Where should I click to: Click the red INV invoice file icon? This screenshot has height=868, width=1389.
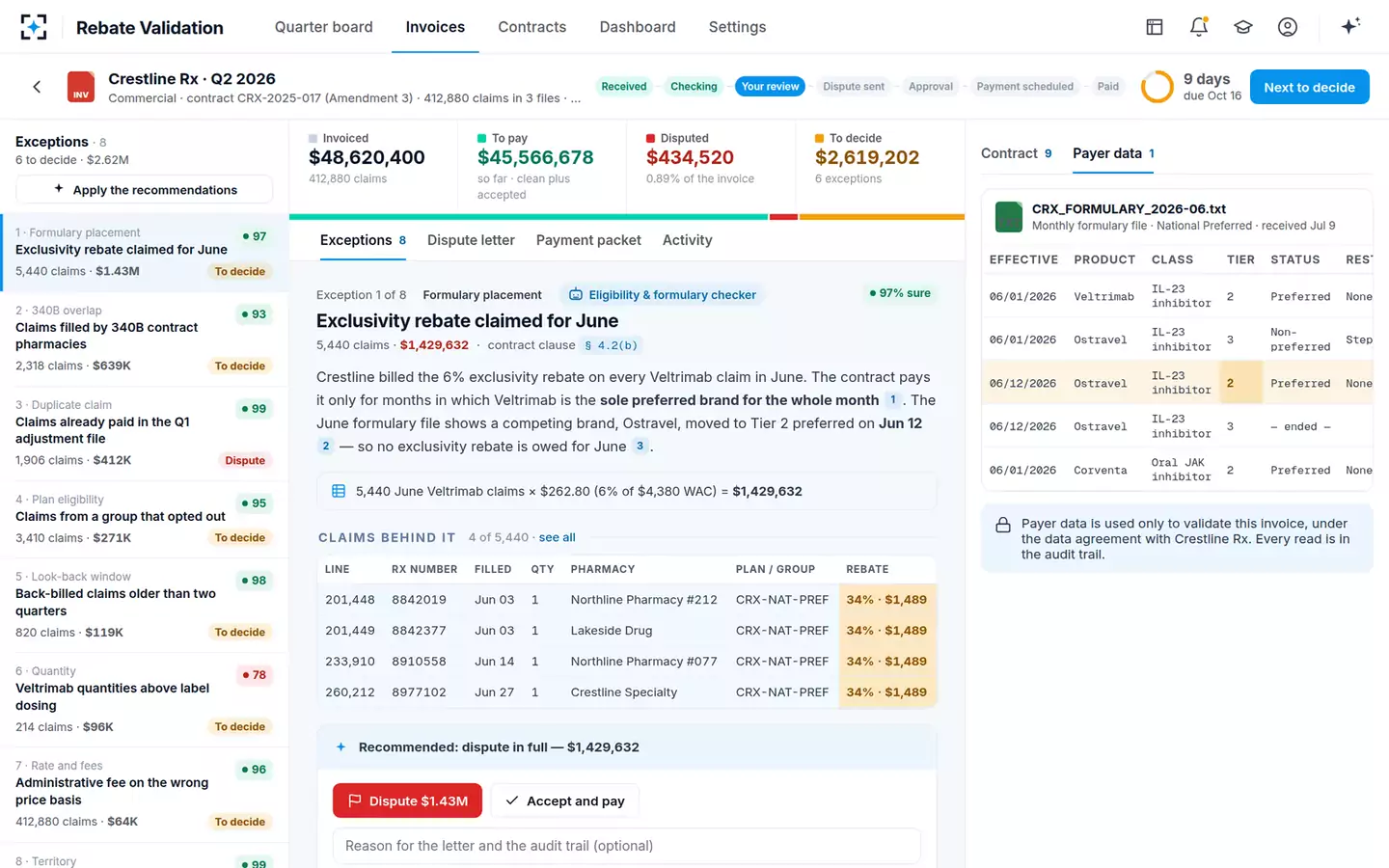pyautogui.click(x=81, y=87)
